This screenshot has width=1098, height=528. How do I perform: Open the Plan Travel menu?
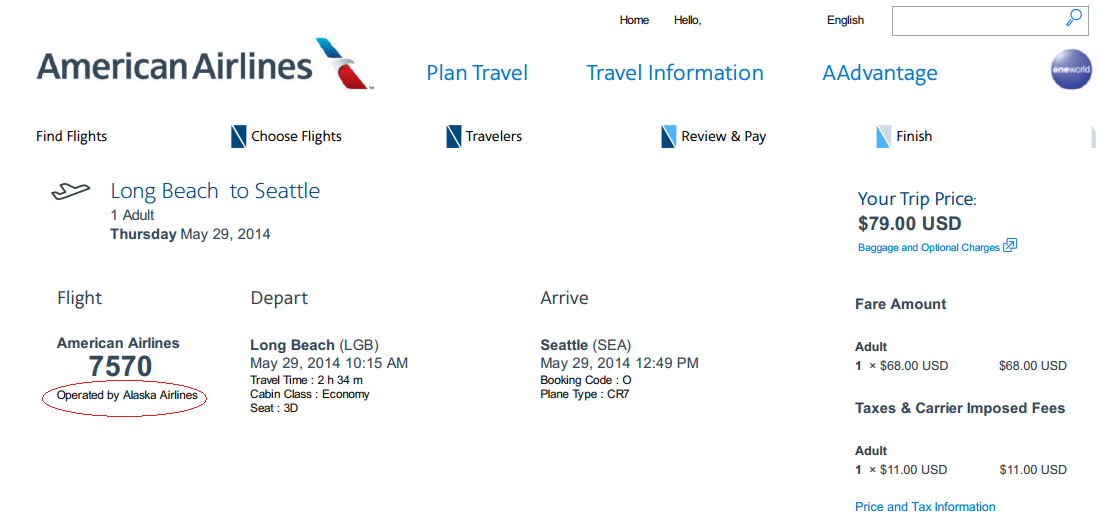pos(477,73)
